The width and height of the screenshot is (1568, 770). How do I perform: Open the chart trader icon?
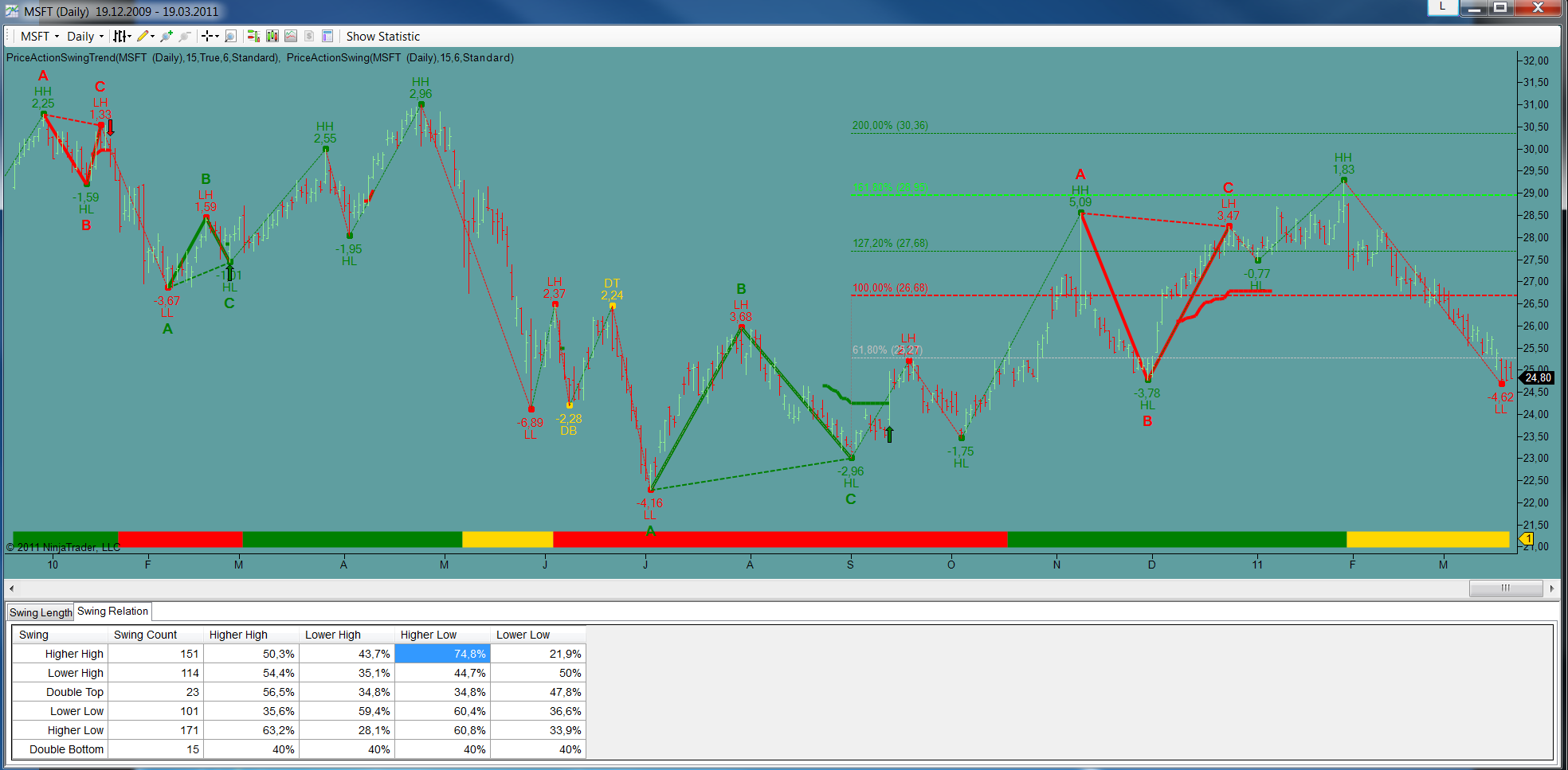tap(253, 36)
